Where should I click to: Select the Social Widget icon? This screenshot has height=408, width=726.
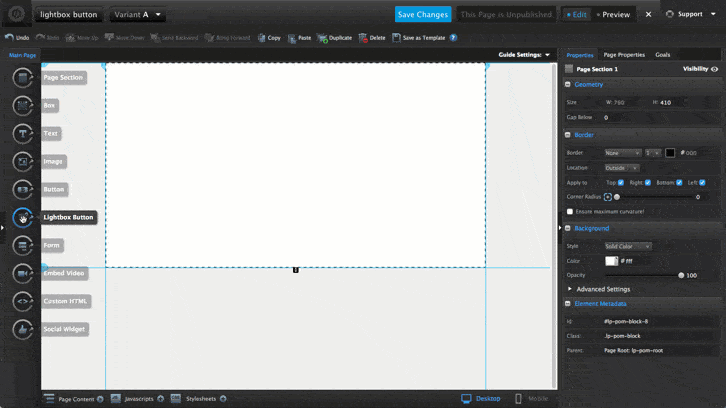[22, 329]
